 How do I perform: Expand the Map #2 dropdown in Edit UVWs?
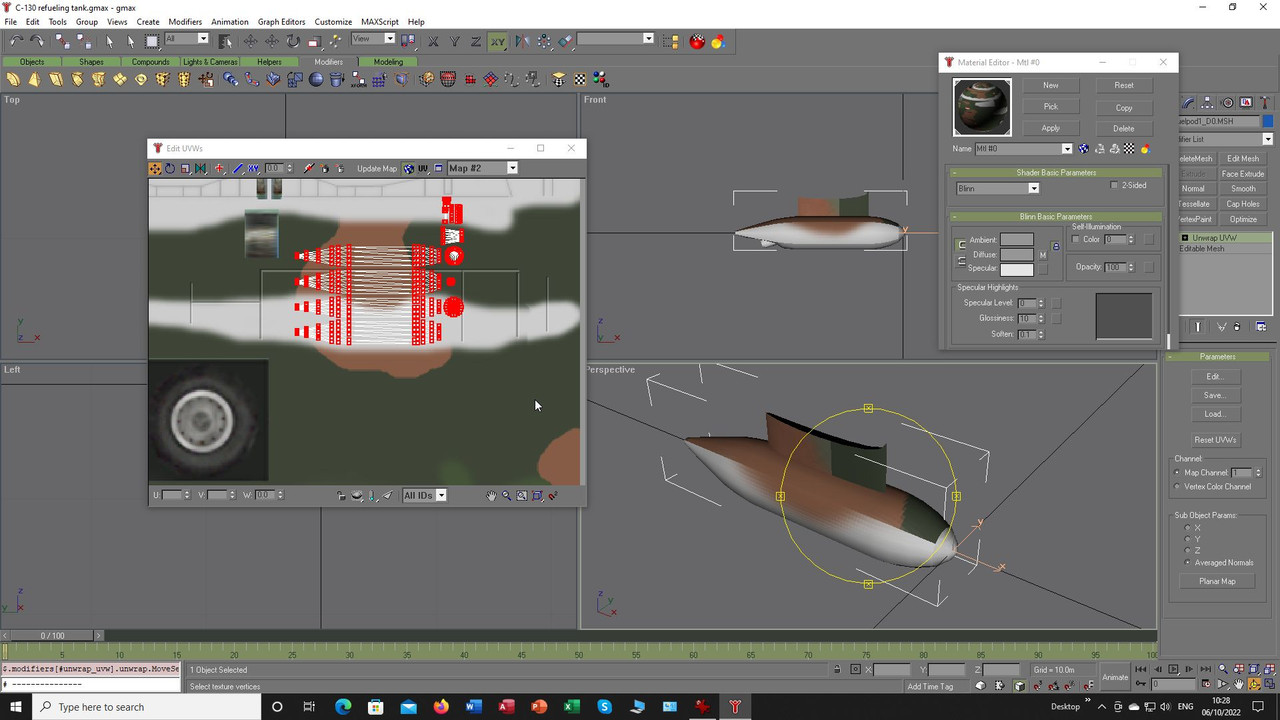coord(512,168)
